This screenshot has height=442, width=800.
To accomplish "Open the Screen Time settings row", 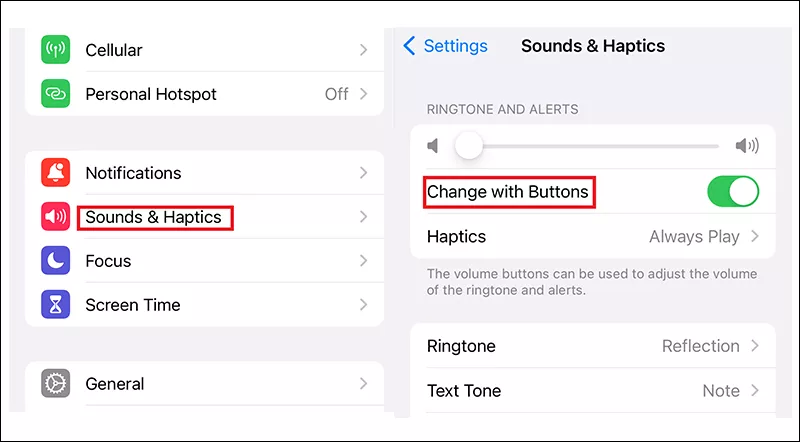I will (205, 305).
